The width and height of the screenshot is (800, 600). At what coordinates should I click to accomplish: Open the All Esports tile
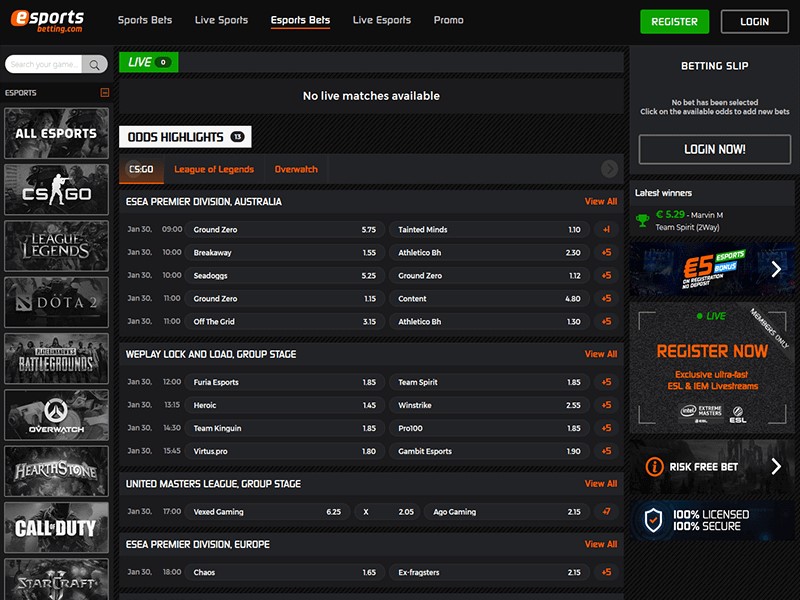point(56,133)
